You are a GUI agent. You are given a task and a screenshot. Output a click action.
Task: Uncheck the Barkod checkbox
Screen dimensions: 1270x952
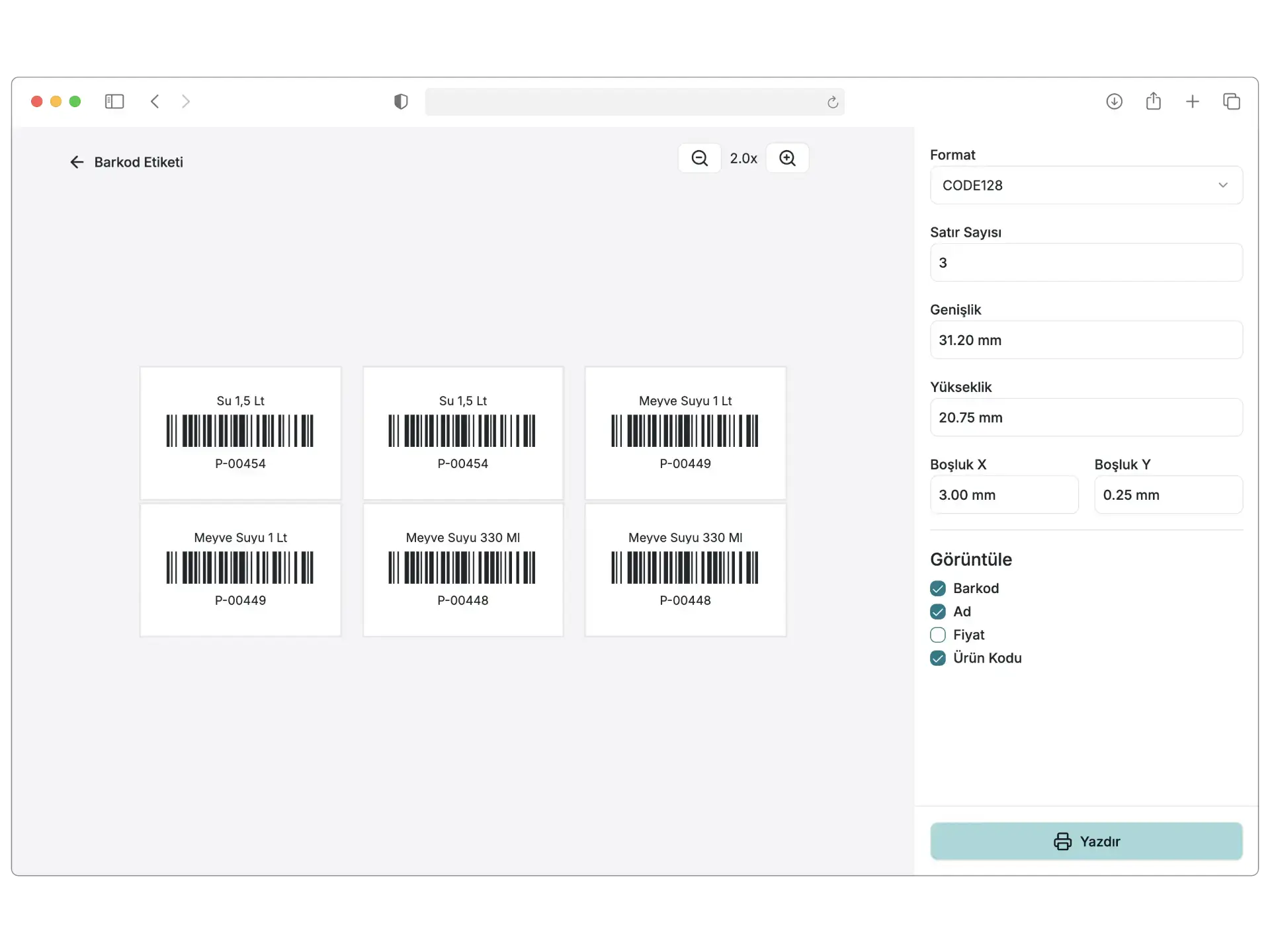pyautogui.click(x=937, y=588)
